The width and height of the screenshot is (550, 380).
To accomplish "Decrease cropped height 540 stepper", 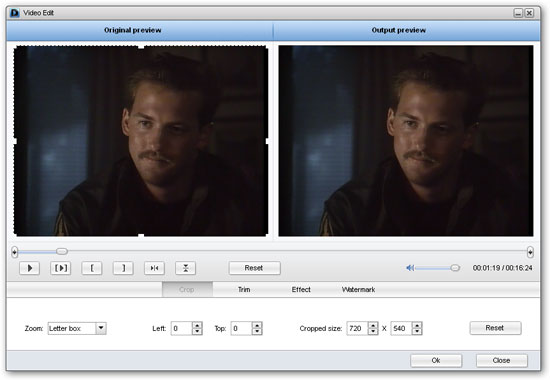I will tap(417, 332).
